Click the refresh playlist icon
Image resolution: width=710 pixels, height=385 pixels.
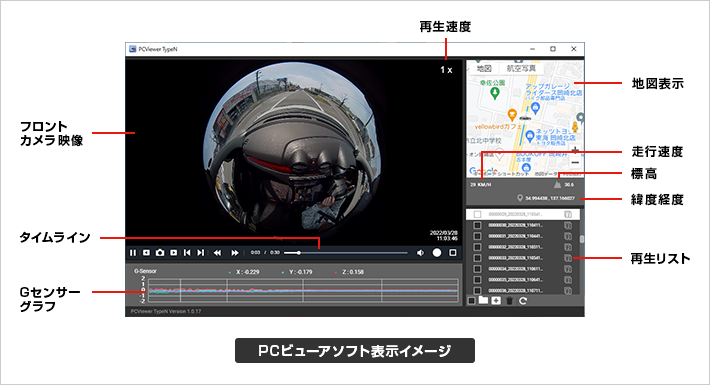coord(523,301)
